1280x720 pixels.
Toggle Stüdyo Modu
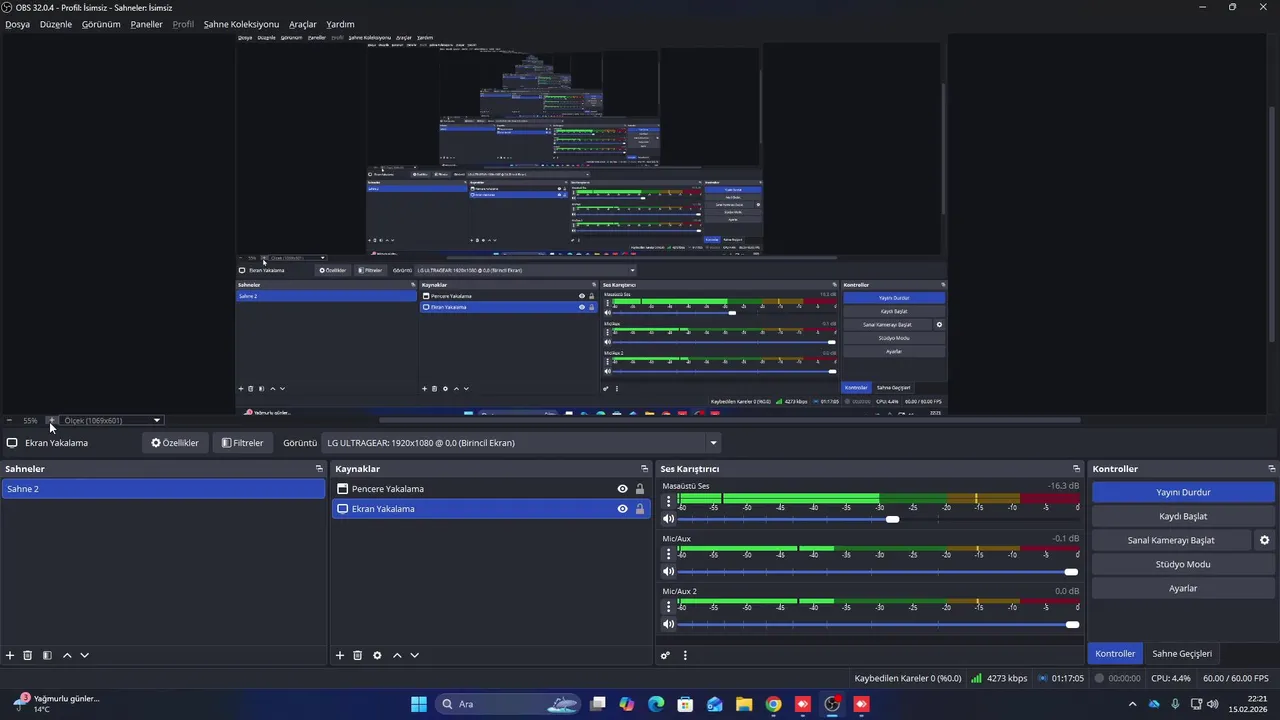(1183, 564)
